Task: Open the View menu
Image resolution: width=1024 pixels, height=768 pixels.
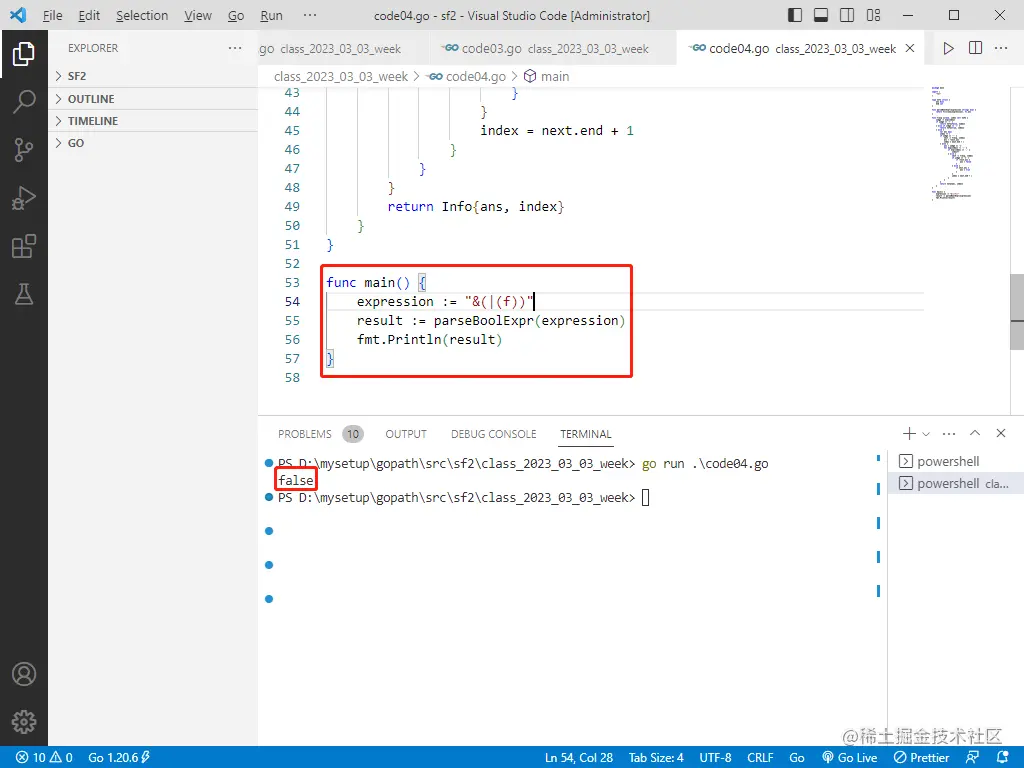Action: click(x=197, y=15)
